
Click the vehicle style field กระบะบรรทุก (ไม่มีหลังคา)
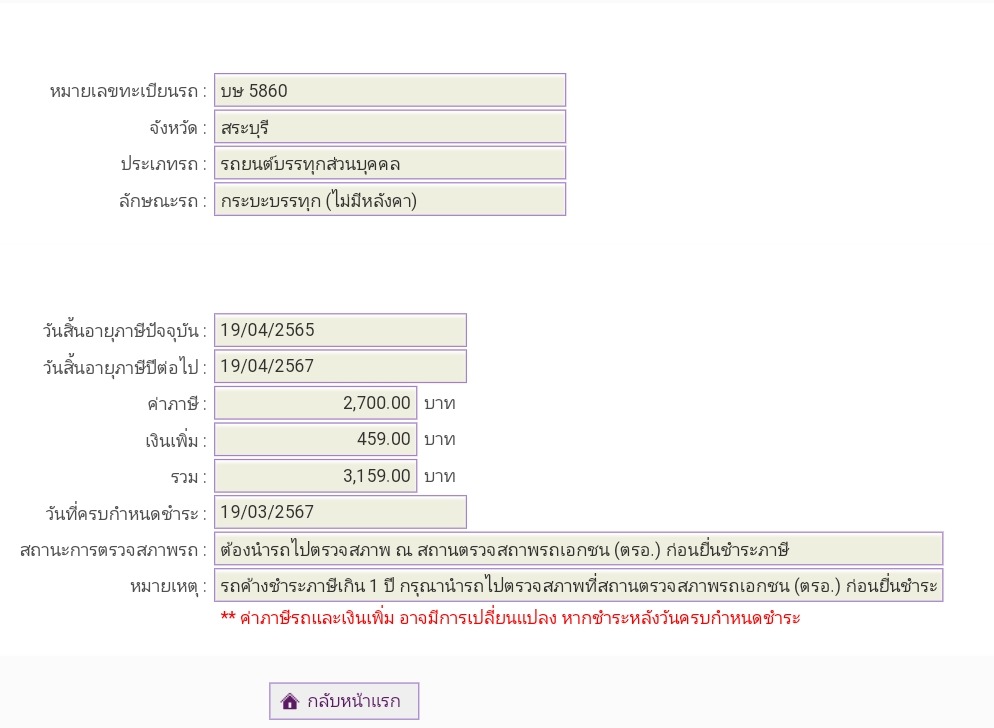(390, 200)
